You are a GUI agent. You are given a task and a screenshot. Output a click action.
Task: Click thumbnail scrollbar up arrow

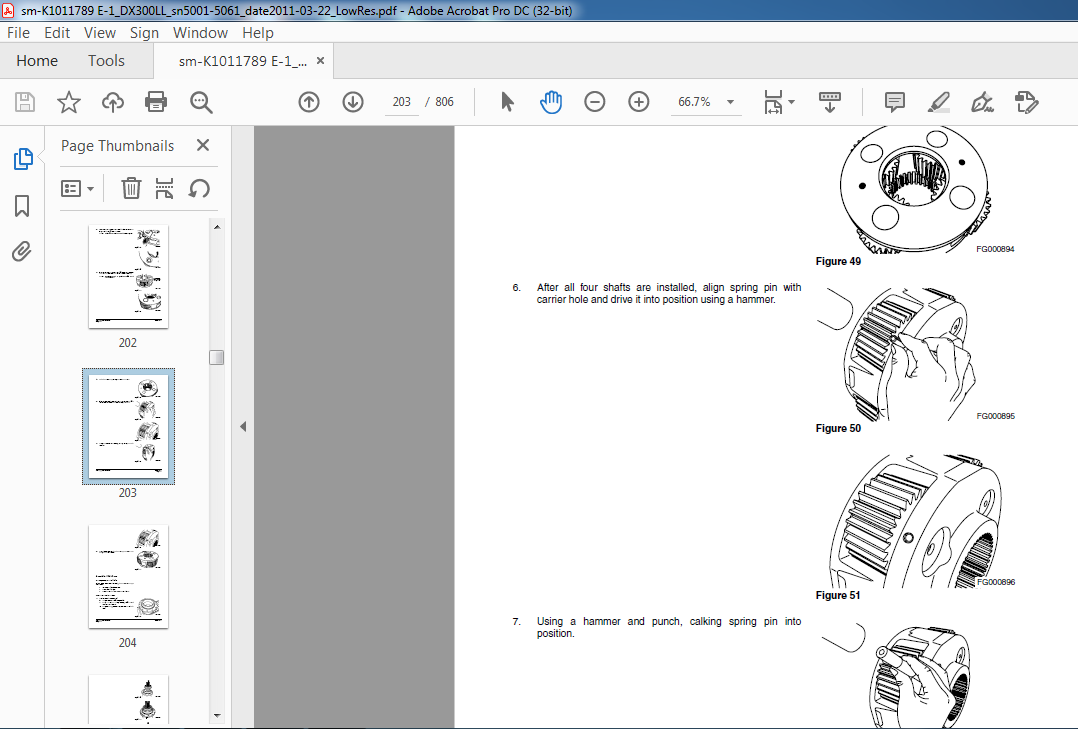(x=217, y=227)
